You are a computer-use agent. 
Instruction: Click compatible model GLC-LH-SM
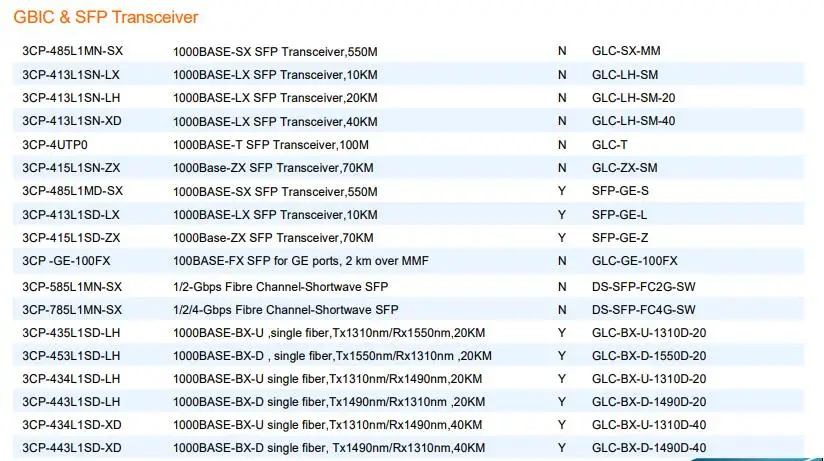point(625,75)
